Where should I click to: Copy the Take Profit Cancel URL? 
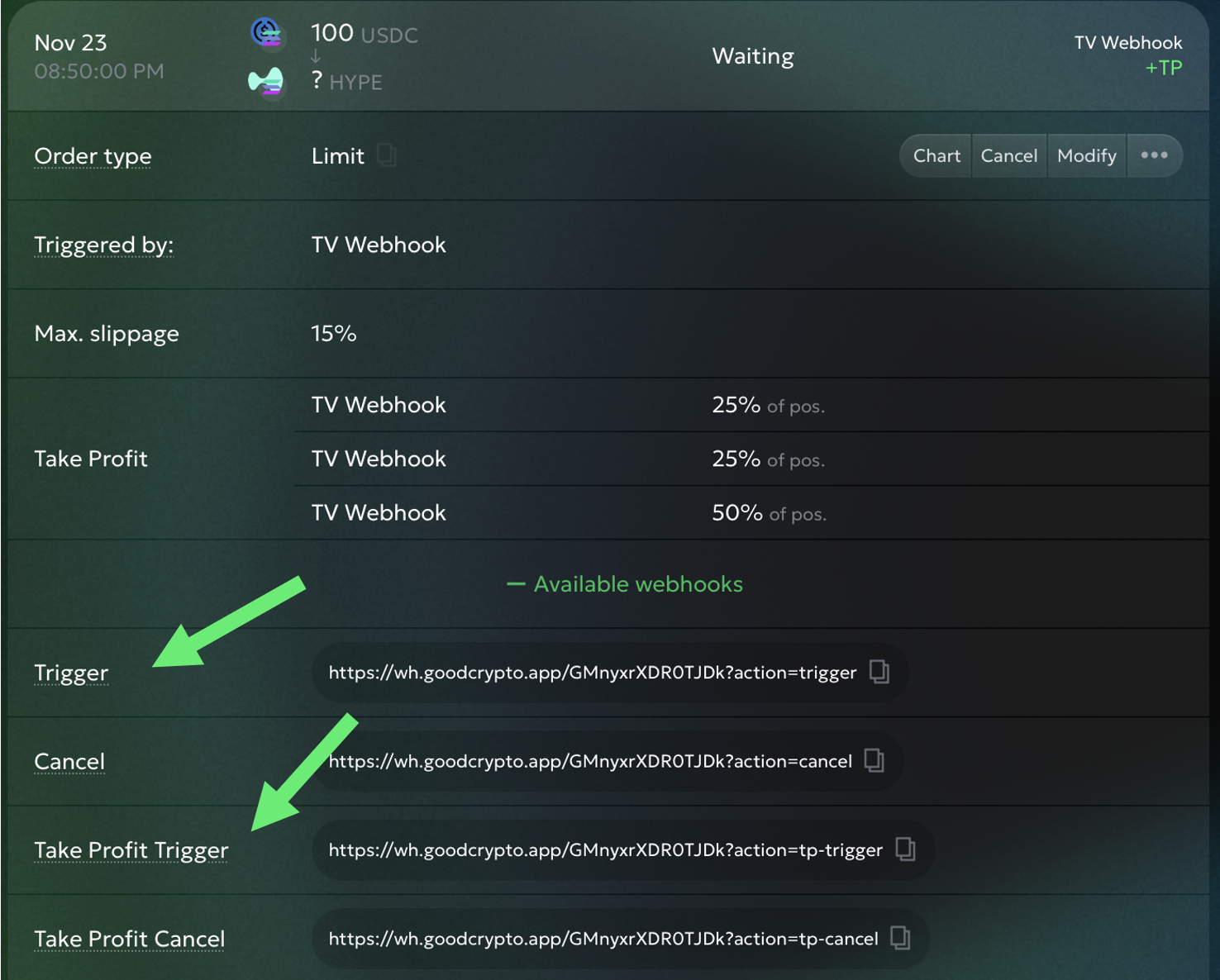point(900,938)
